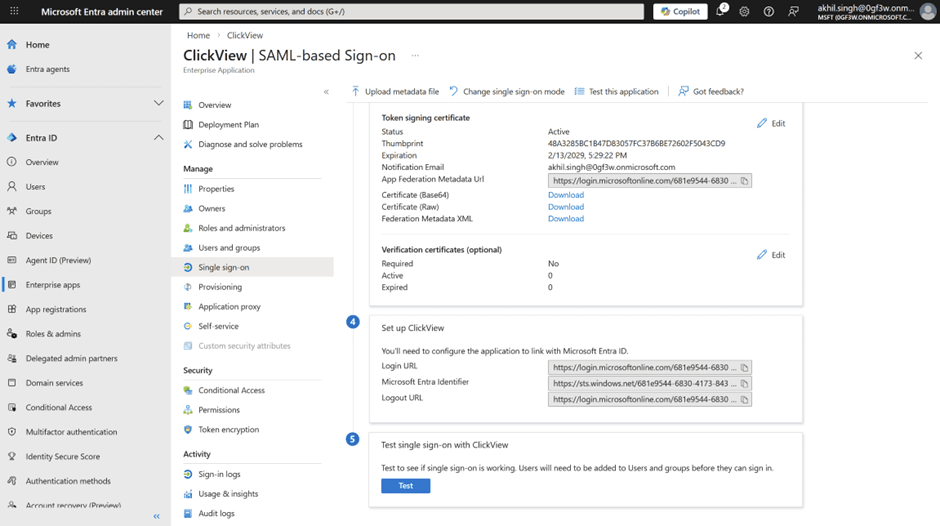
Task: Collapse the Entra ID section
Action: pos(158,137)
